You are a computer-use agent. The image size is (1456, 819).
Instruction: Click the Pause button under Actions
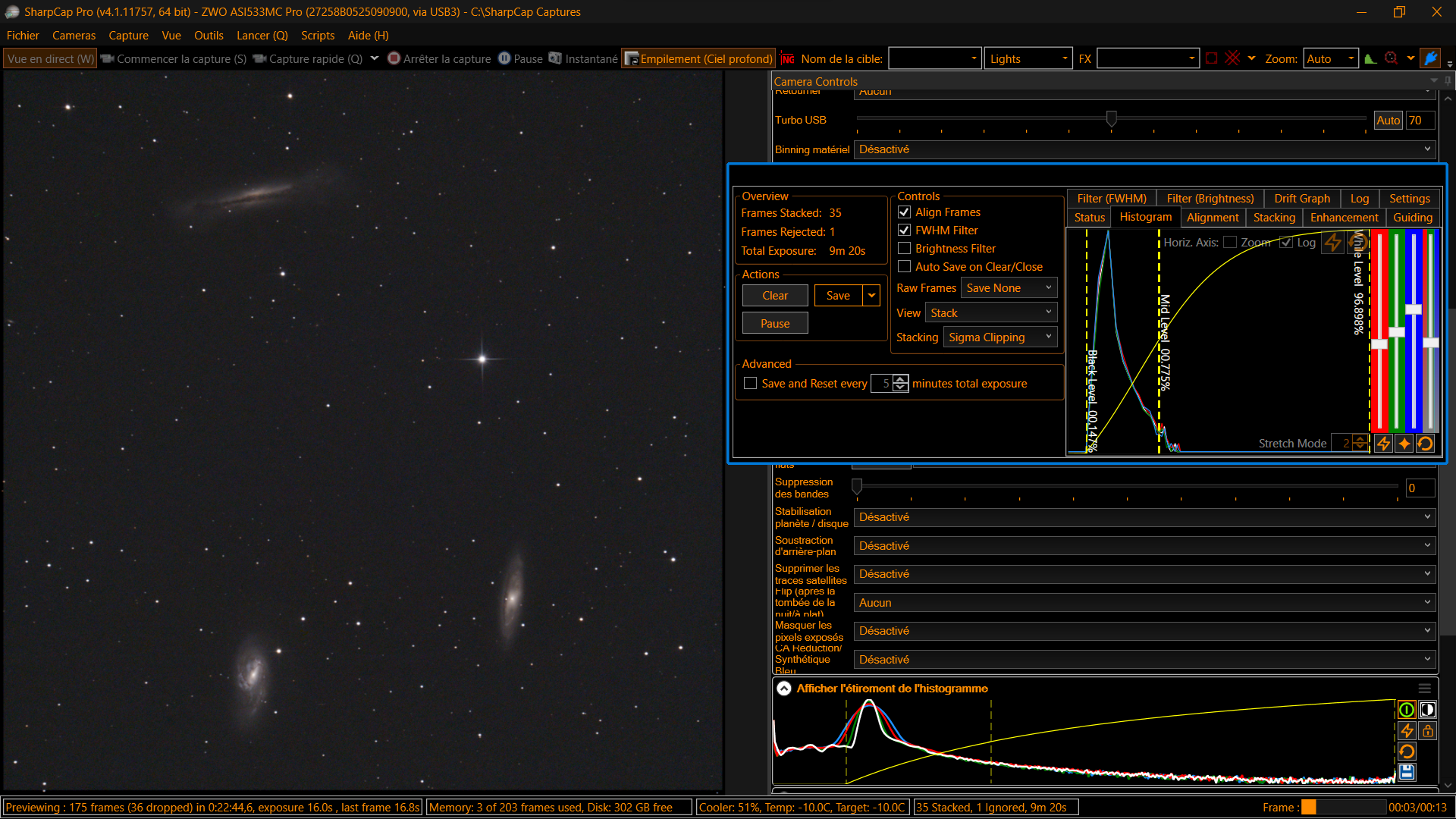[775, 324]
